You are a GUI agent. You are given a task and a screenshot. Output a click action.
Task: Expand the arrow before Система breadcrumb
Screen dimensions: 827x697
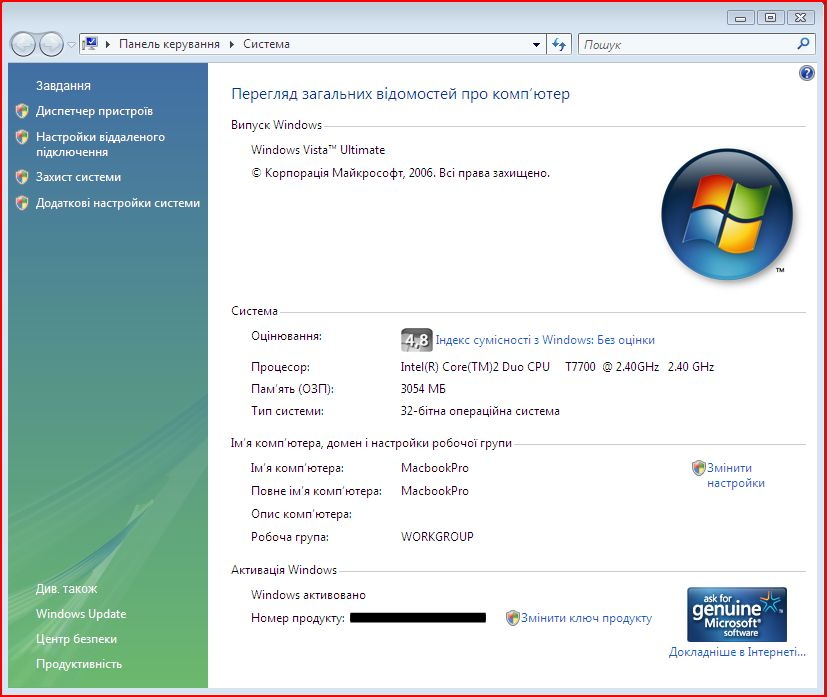point(232,44)
